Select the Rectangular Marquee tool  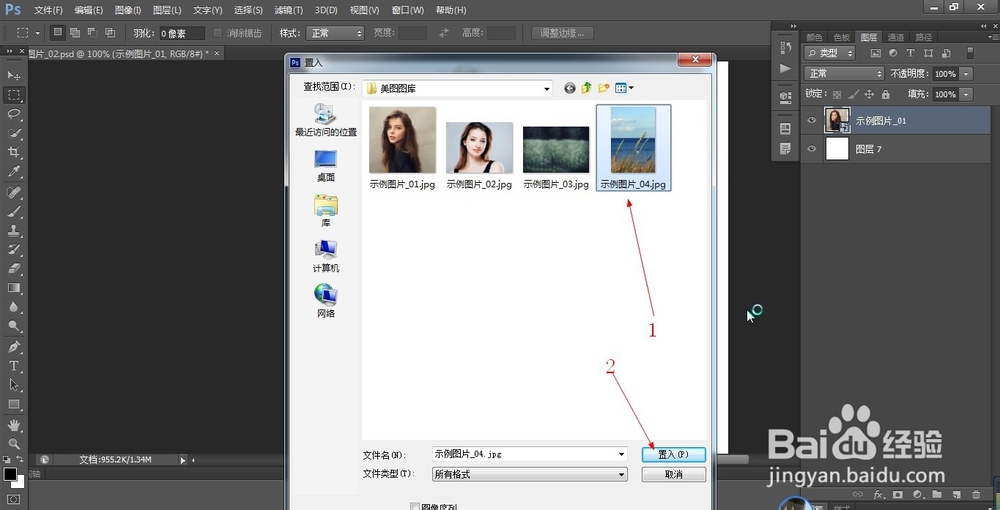click(13, 95)
